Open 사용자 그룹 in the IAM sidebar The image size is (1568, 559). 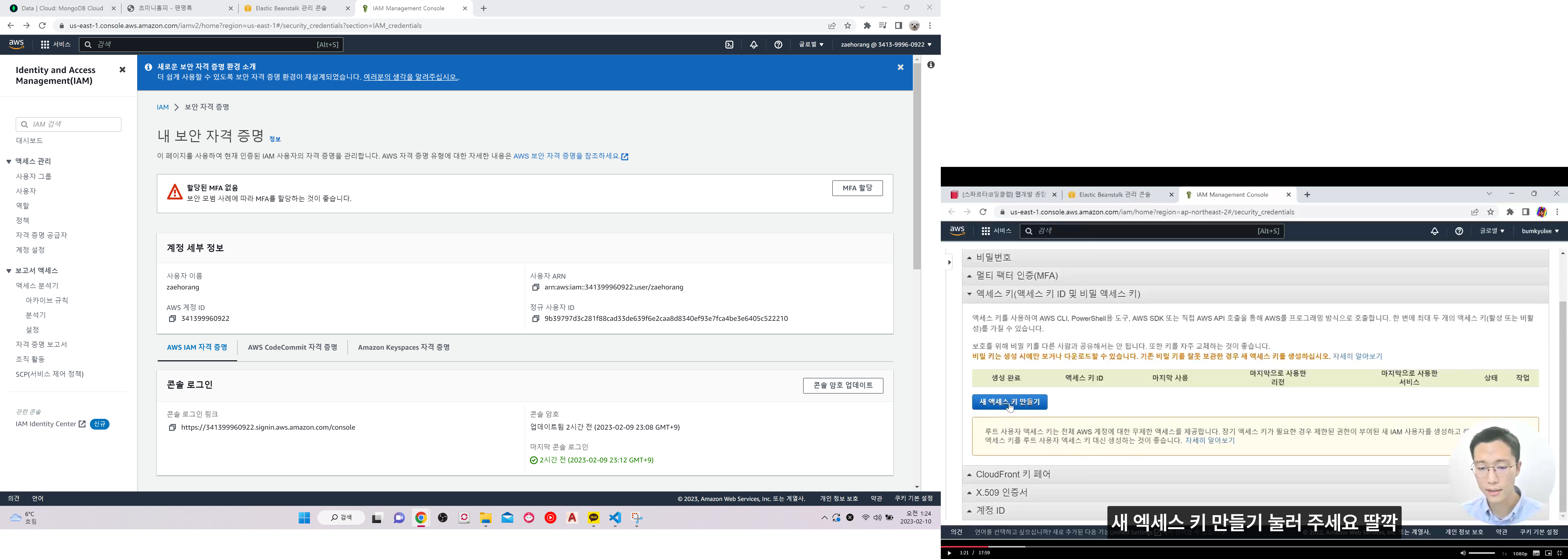point(34,177)
